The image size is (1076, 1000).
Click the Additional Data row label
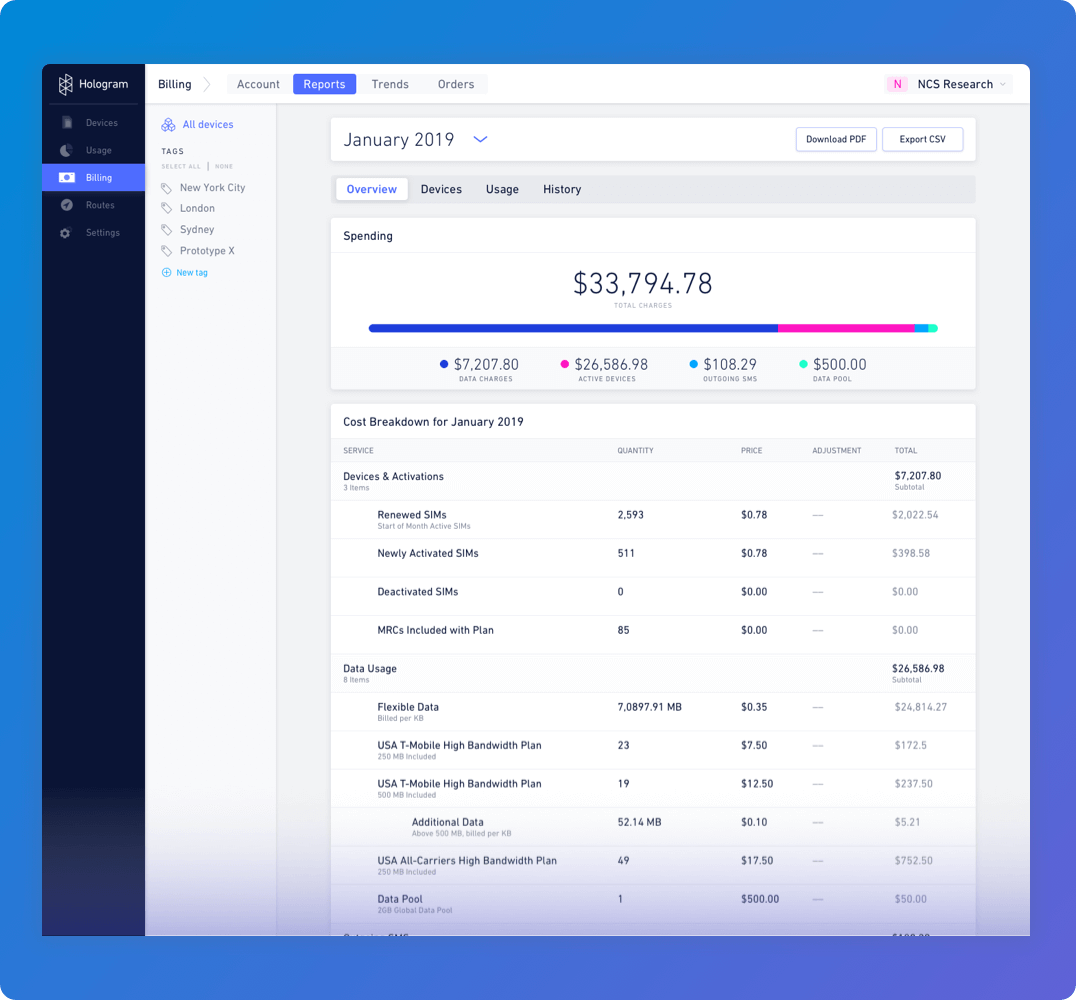tap(447, 822)
